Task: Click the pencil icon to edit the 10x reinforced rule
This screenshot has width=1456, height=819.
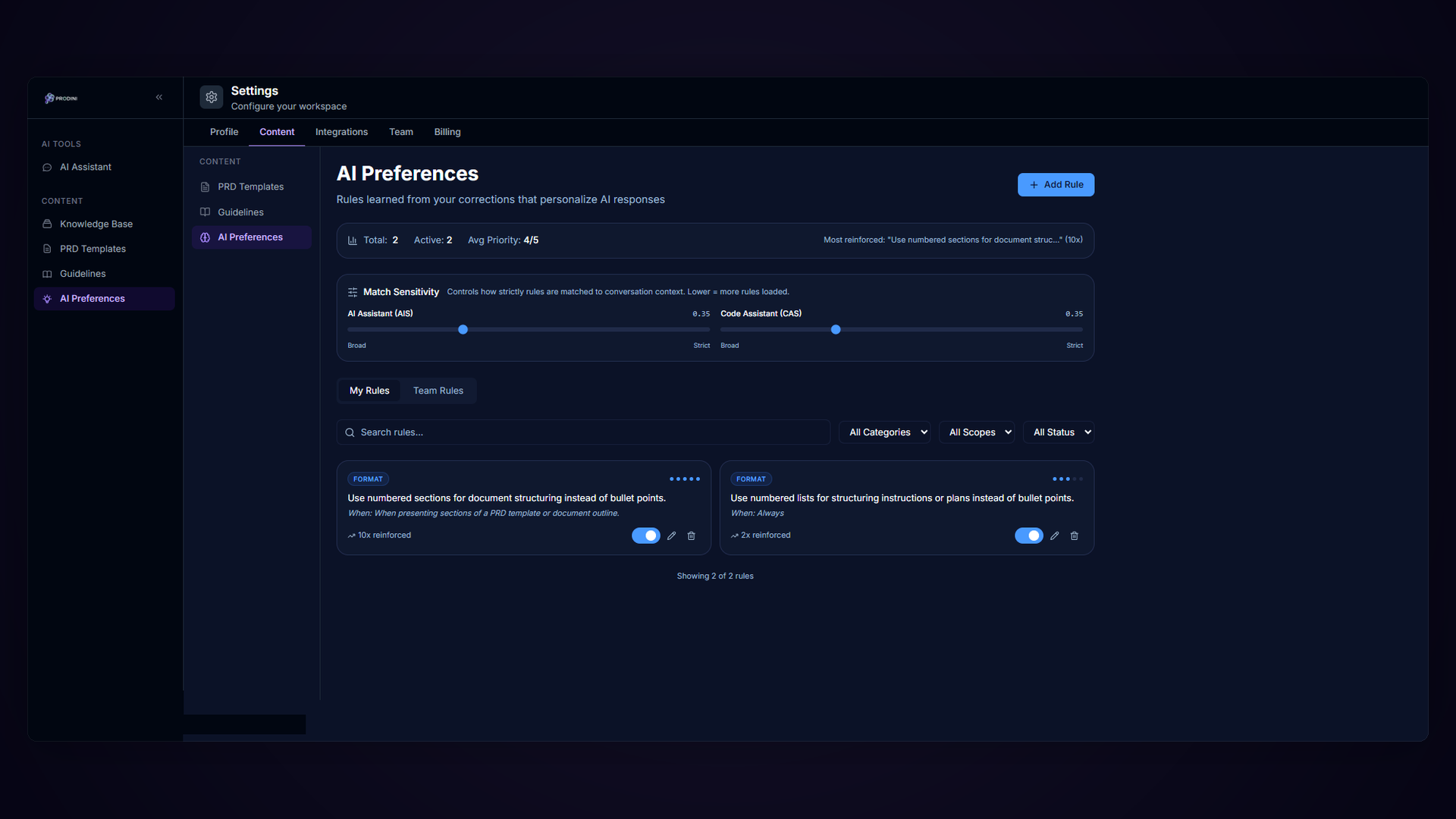Action: (671, 535)
